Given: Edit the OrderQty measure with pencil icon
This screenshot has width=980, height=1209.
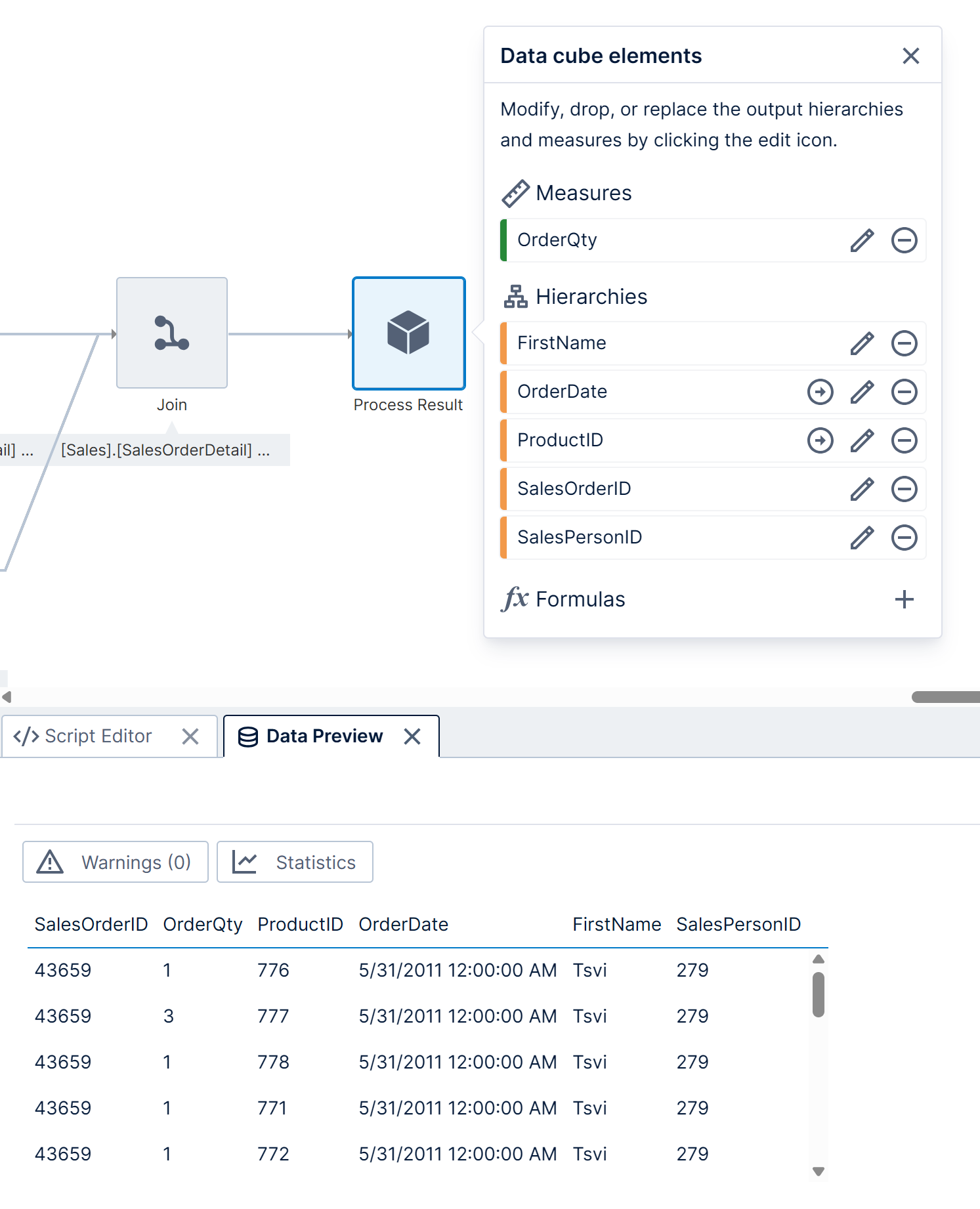Looking at the screenshot, I should coord(862,240).
